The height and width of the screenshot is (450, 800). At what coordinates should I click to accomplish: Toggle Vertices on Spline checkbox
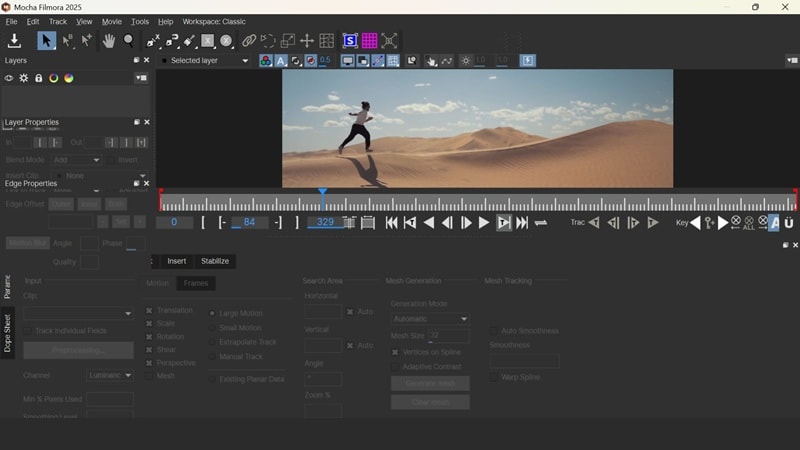pyautogui.click(x=395, y=352)
